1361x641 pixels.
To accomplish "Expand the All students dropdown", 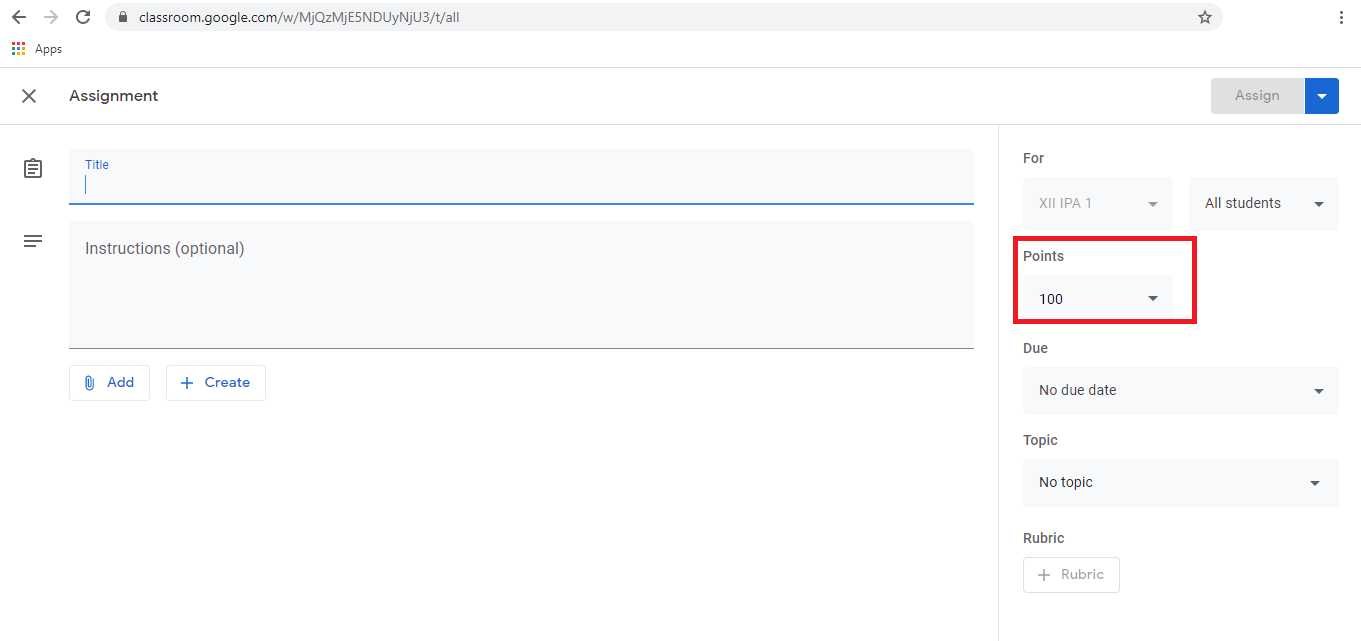I will [x=1263, y=203].
